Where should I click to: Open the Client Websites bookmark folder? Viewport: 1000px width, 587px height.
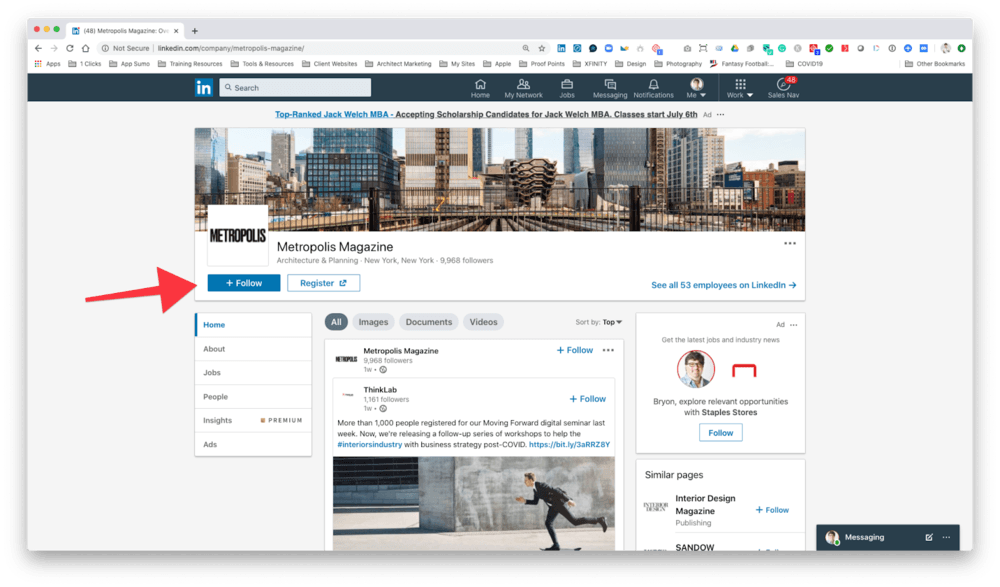330,64
